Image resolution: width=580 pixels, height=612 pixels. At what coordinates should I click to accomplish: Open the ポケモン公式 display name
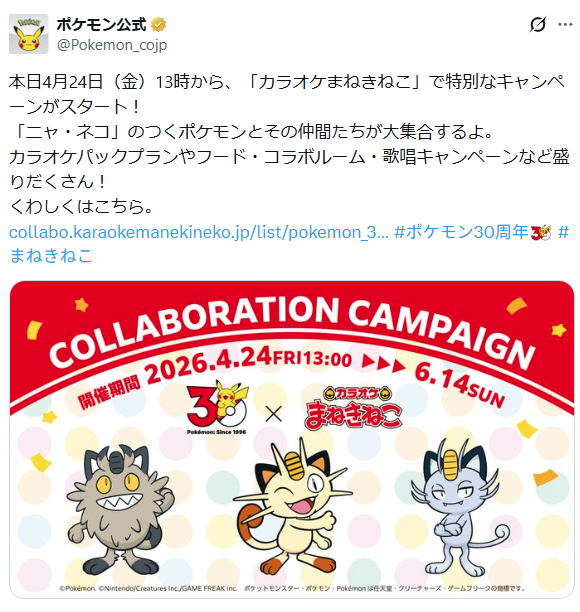click(102, 25)
